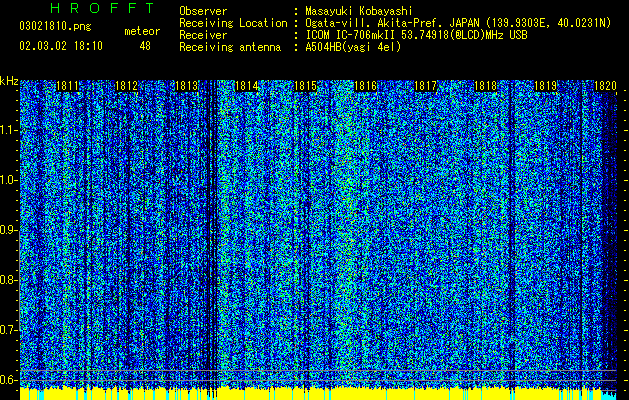Click the 0.6 kHz axis label
The image size is (629, 400).
coord(7,380)
